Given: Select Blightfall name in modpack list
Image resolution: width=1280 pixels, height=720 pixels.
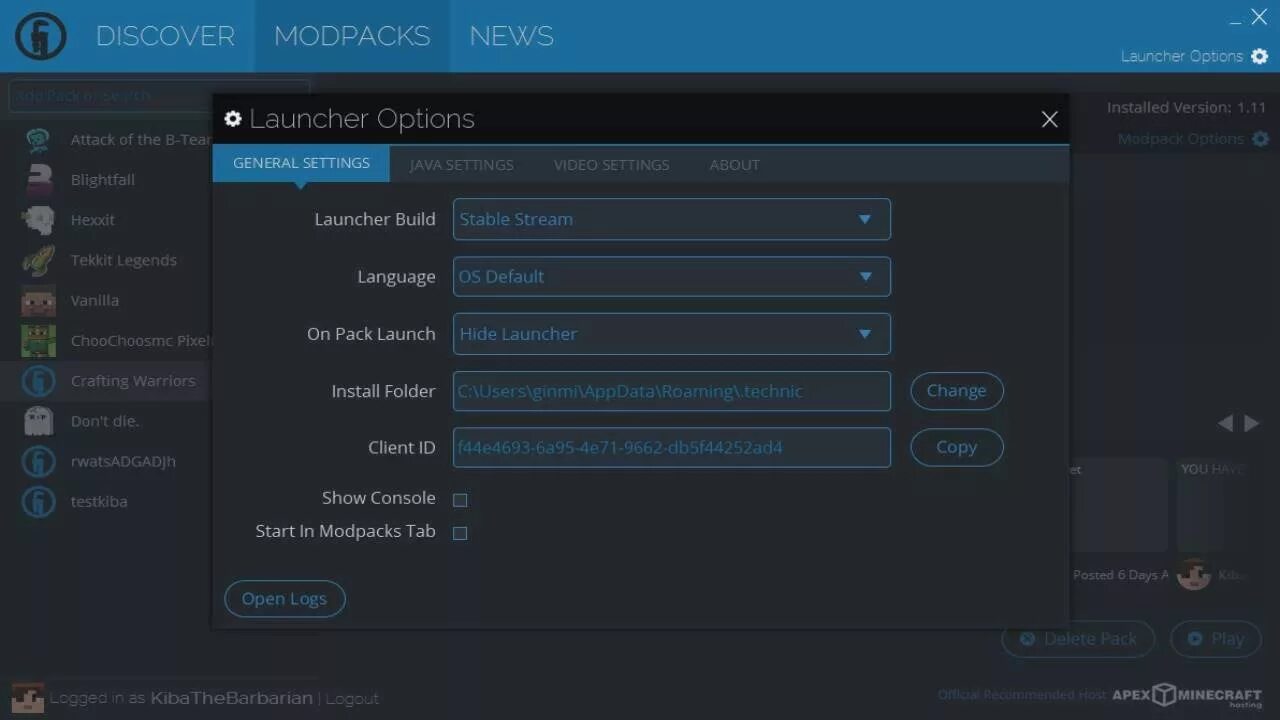Looking at the screenshot, I should [x=102, y=180].
